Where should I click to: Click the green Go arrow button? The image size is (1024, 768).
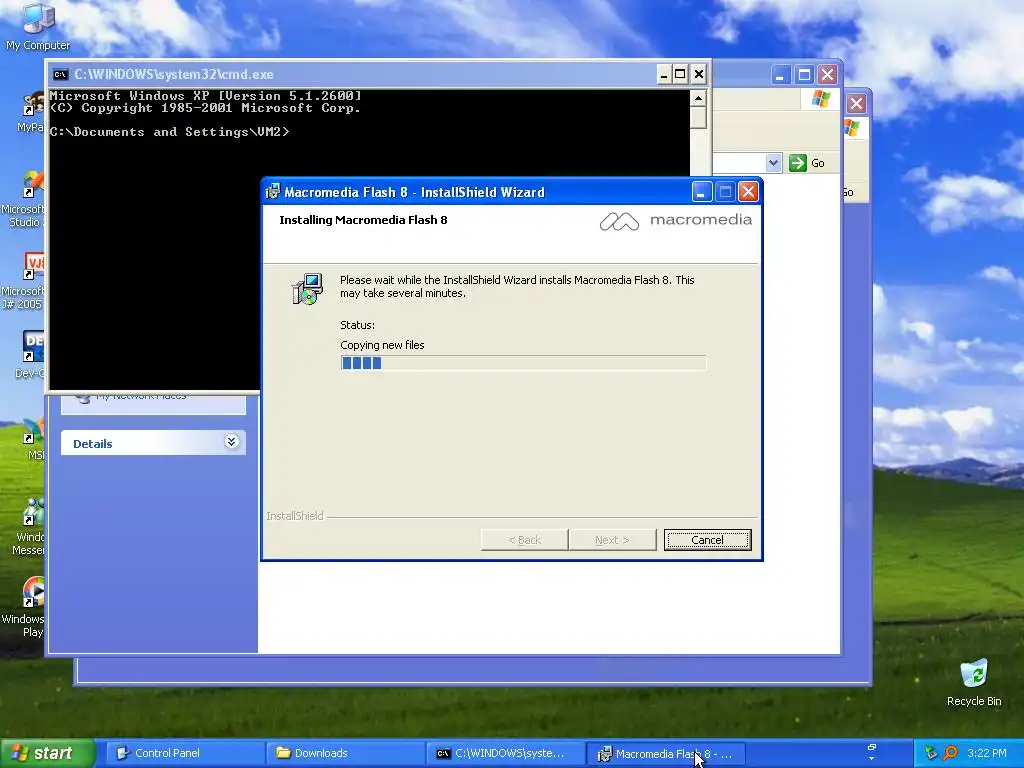click(797, 163)
